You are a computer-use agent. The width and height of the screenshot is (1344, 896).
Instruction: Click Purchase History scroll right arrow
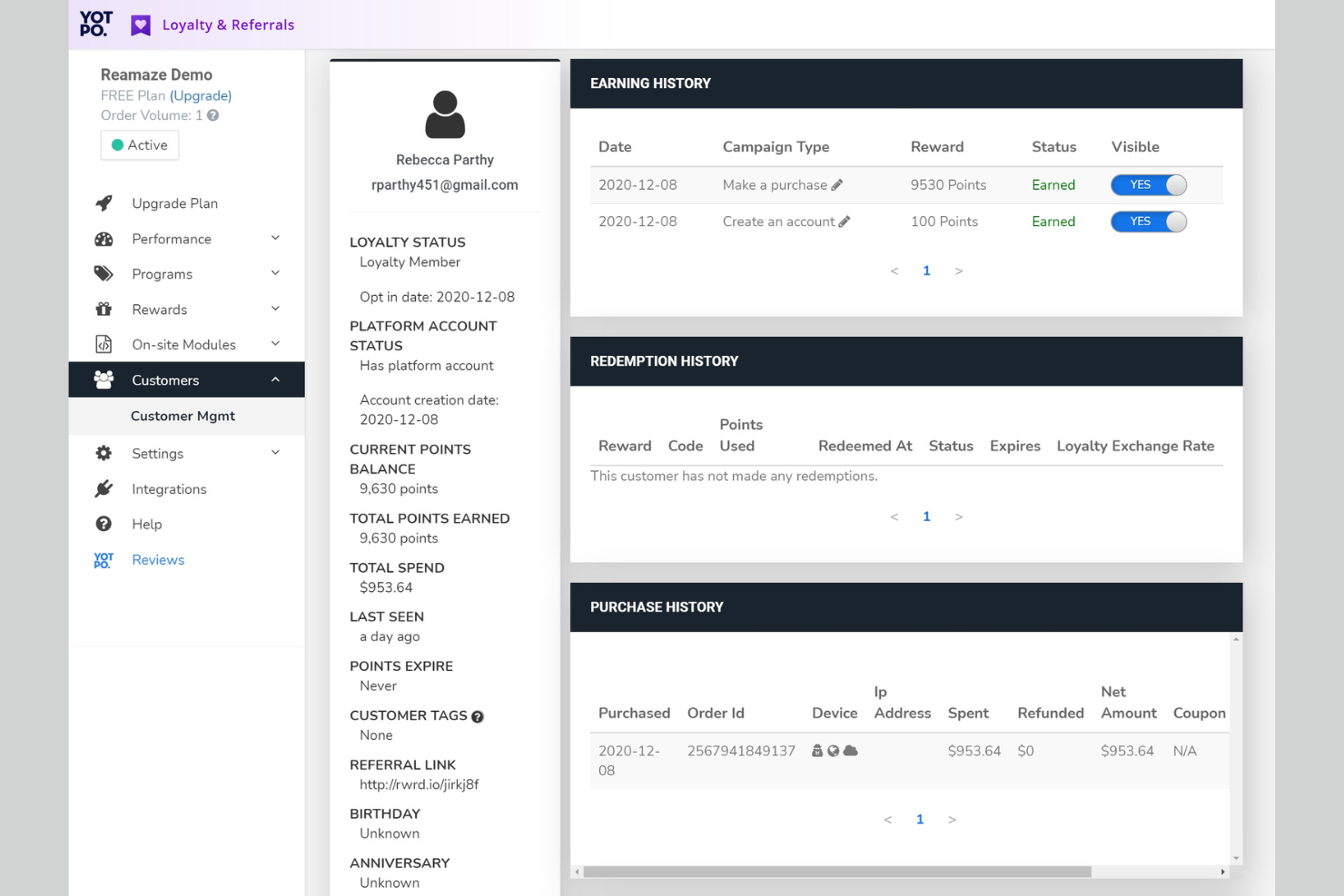coord(1222,871)
